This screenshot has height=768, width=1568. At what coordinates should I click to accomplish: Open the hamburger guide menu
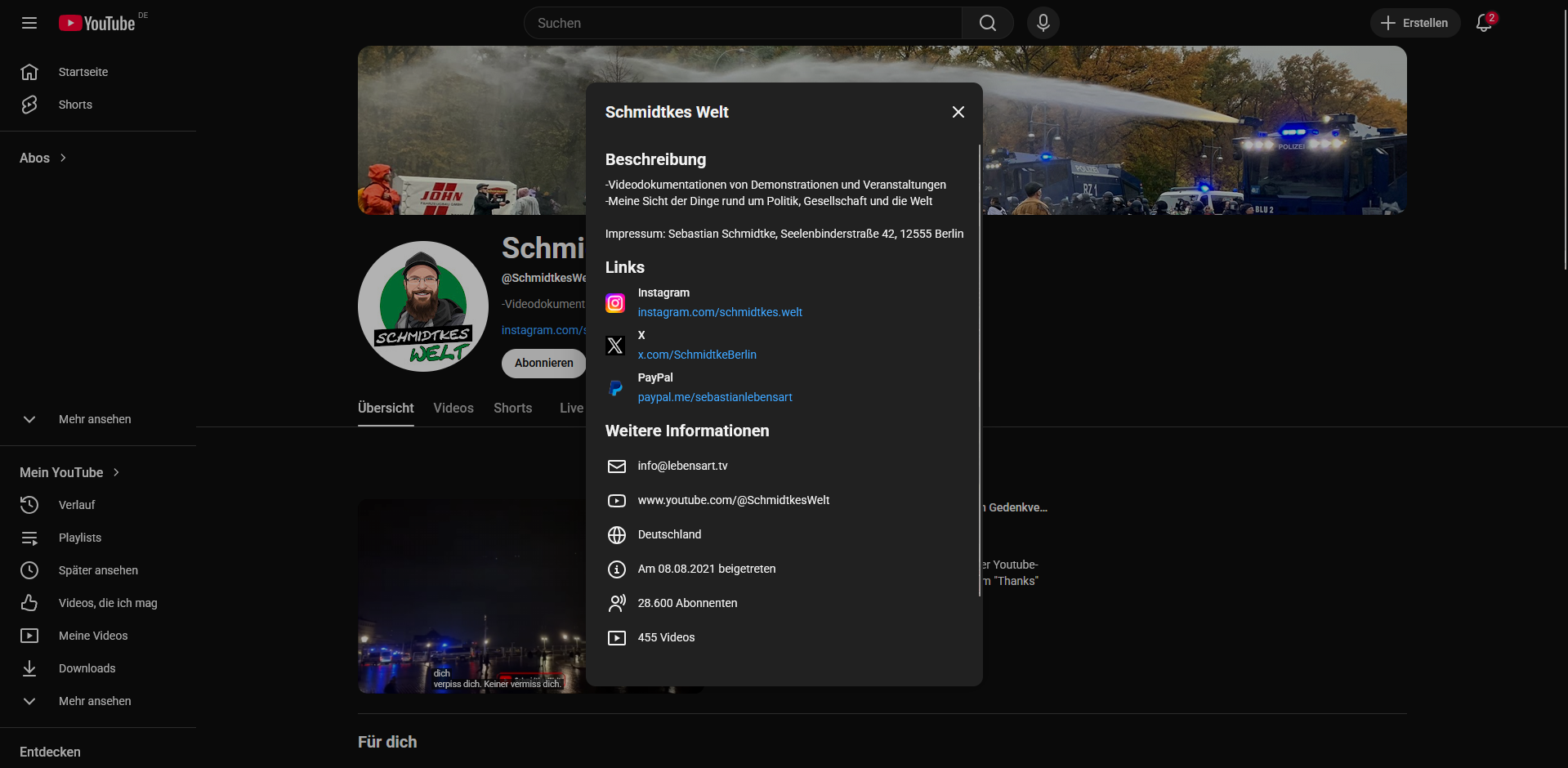(x=29, y=23)
